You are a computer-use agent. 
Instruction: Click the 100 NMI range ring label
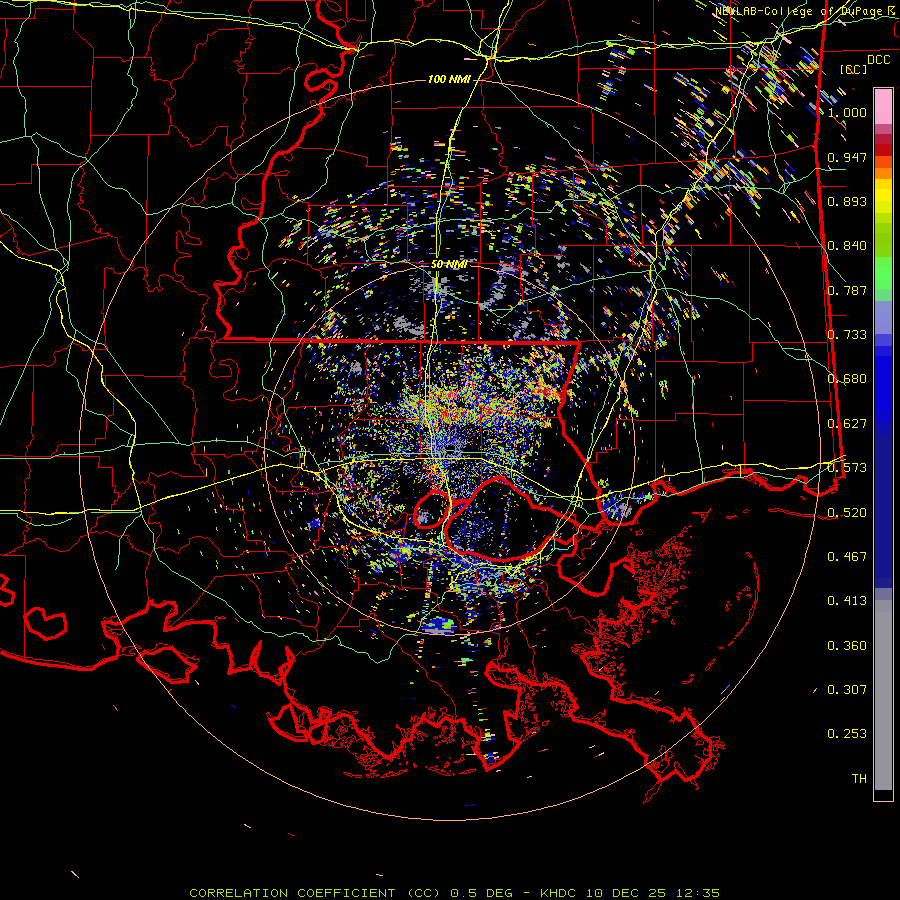pyautogui.click(x=449, y=79)
